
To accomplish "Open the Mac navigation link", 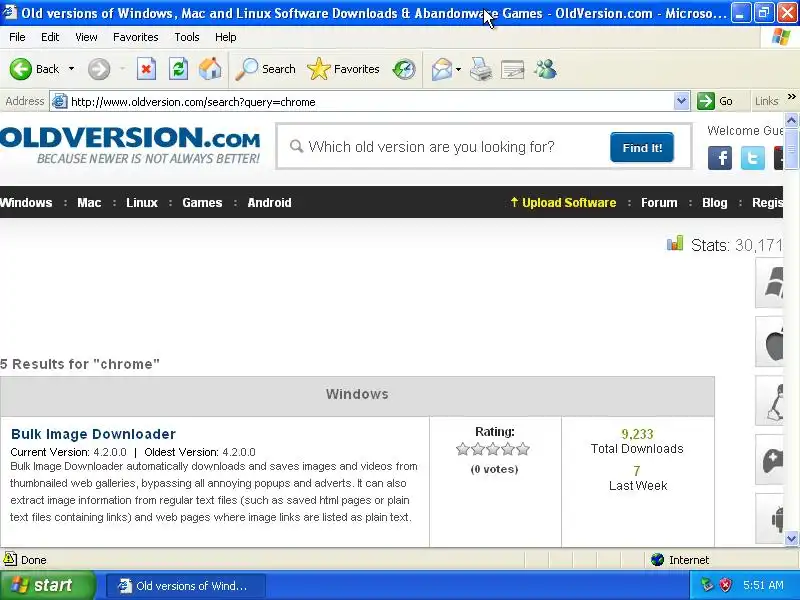I will pos(89,203).
